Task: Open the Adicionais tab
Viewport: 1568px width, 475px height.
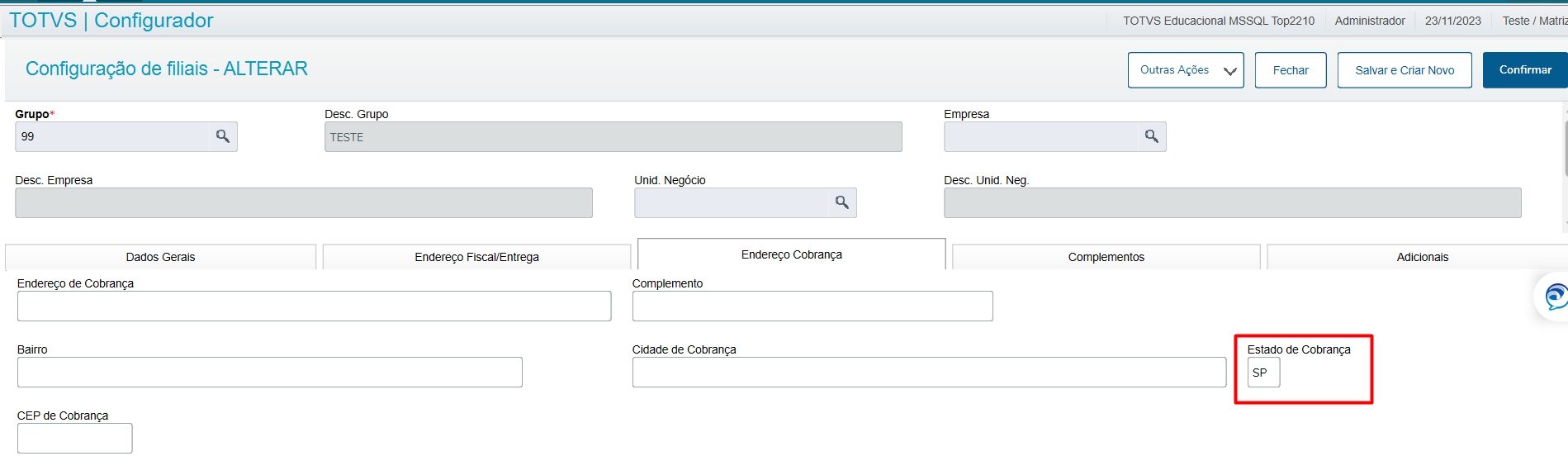Action: (1422, 257)
